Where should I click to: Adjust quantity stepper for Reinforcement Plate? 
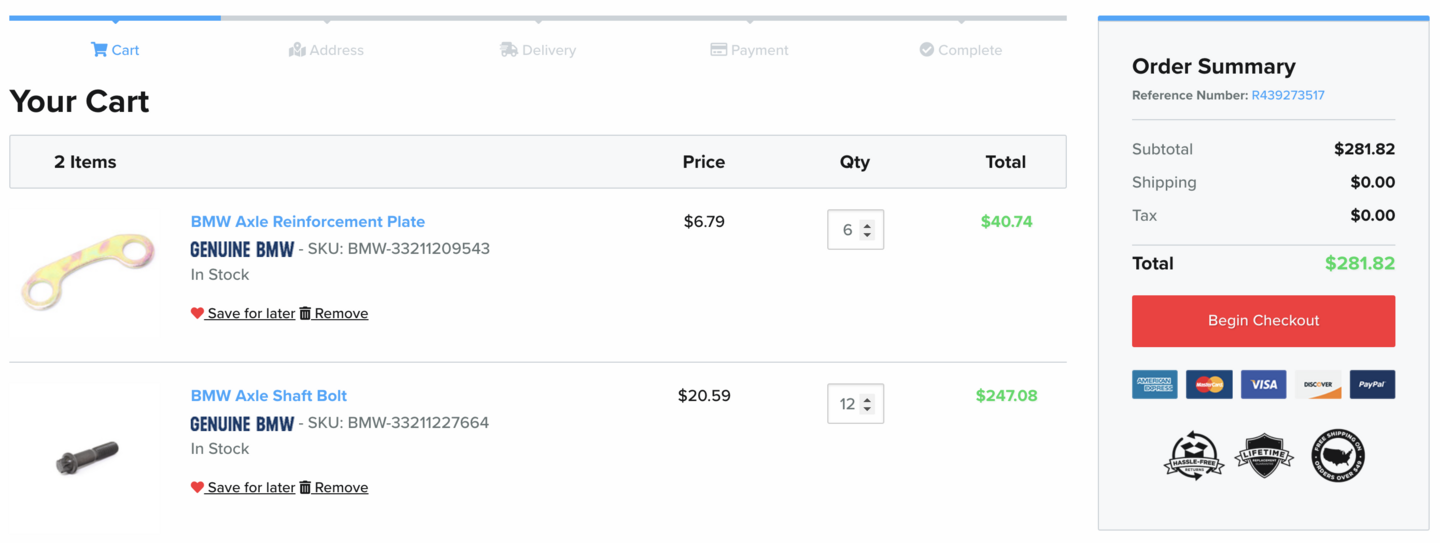point(867,230)
